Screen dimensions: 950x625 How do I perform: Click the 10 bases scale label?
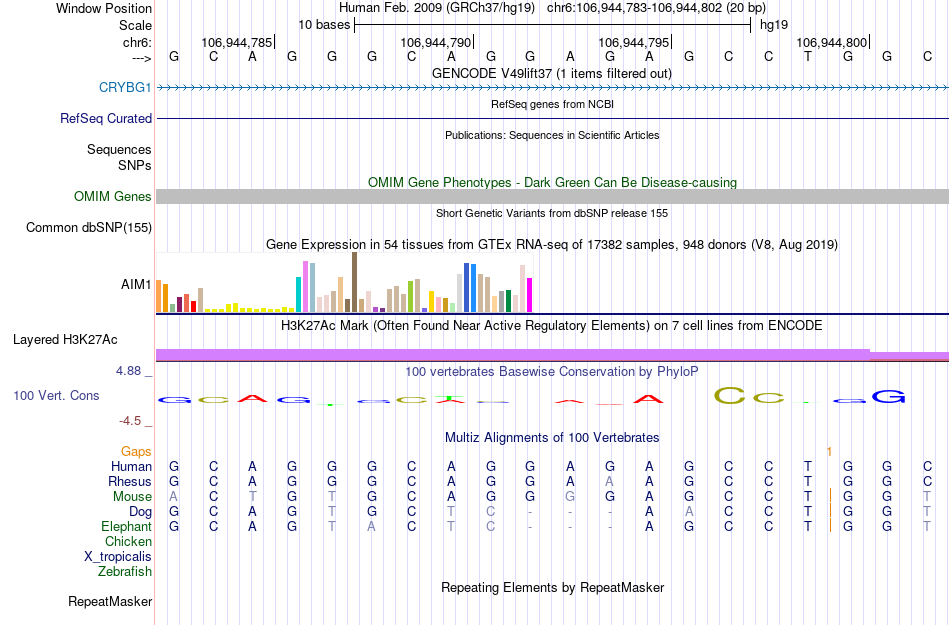pos(324,25)
